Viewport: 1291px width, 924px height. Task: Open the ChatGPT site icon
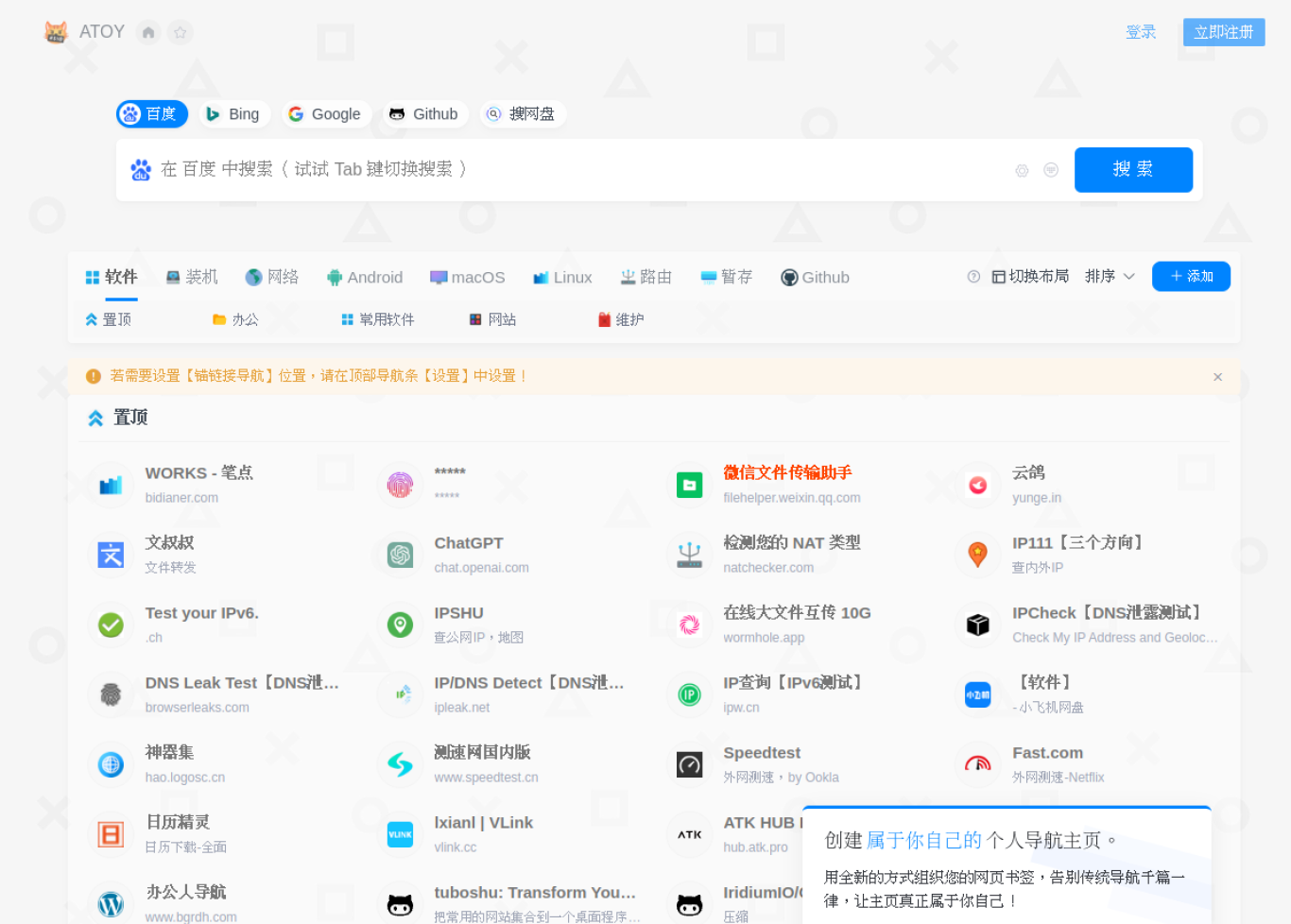pyautogui.click(x=400, y=555)
